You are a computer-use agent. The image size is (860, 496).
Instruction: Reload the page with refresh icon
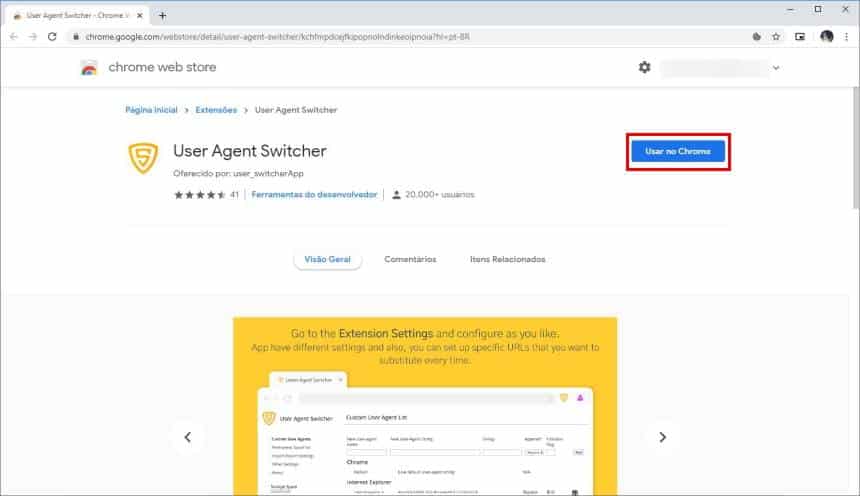point(52,37)
